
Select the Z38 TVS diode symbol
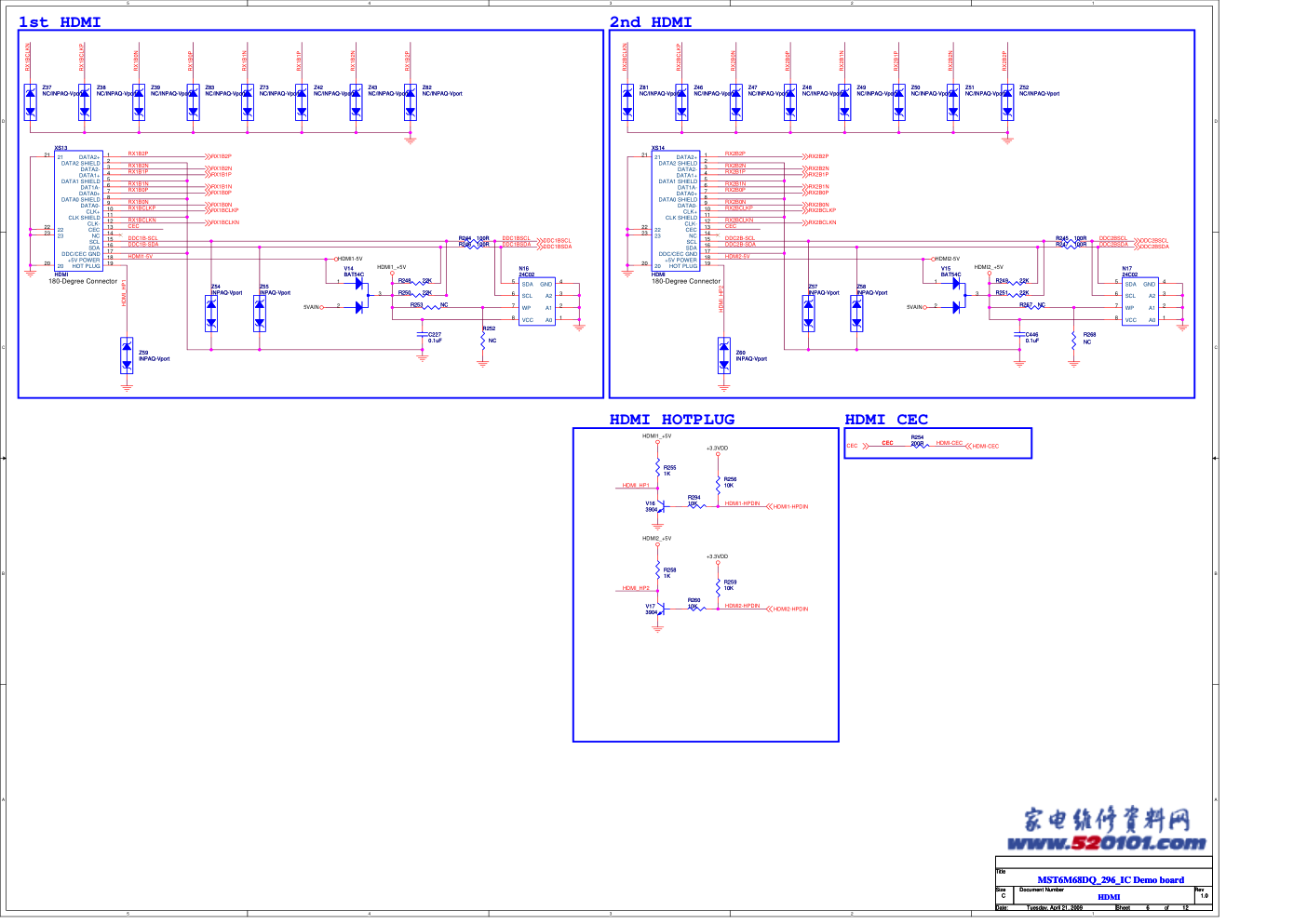pos(84,102)
